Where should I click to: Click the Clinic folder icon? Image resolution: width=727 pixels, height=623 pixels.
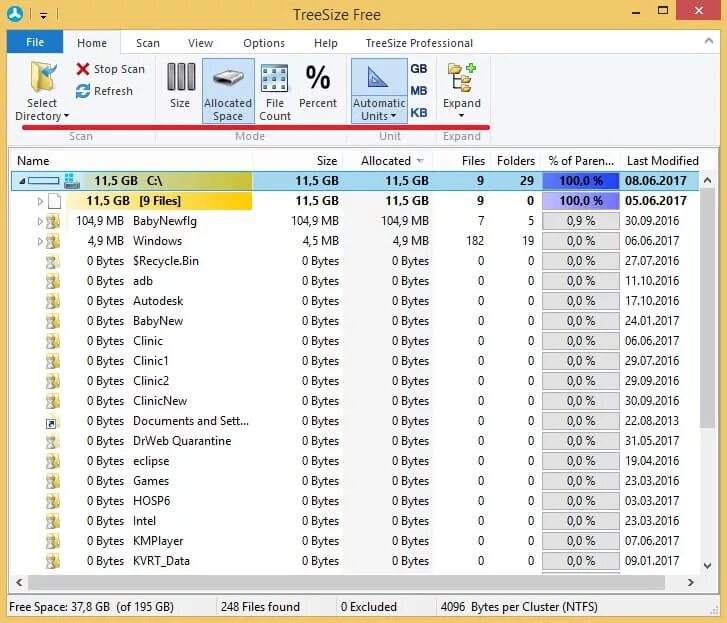(x=52, y=341)
